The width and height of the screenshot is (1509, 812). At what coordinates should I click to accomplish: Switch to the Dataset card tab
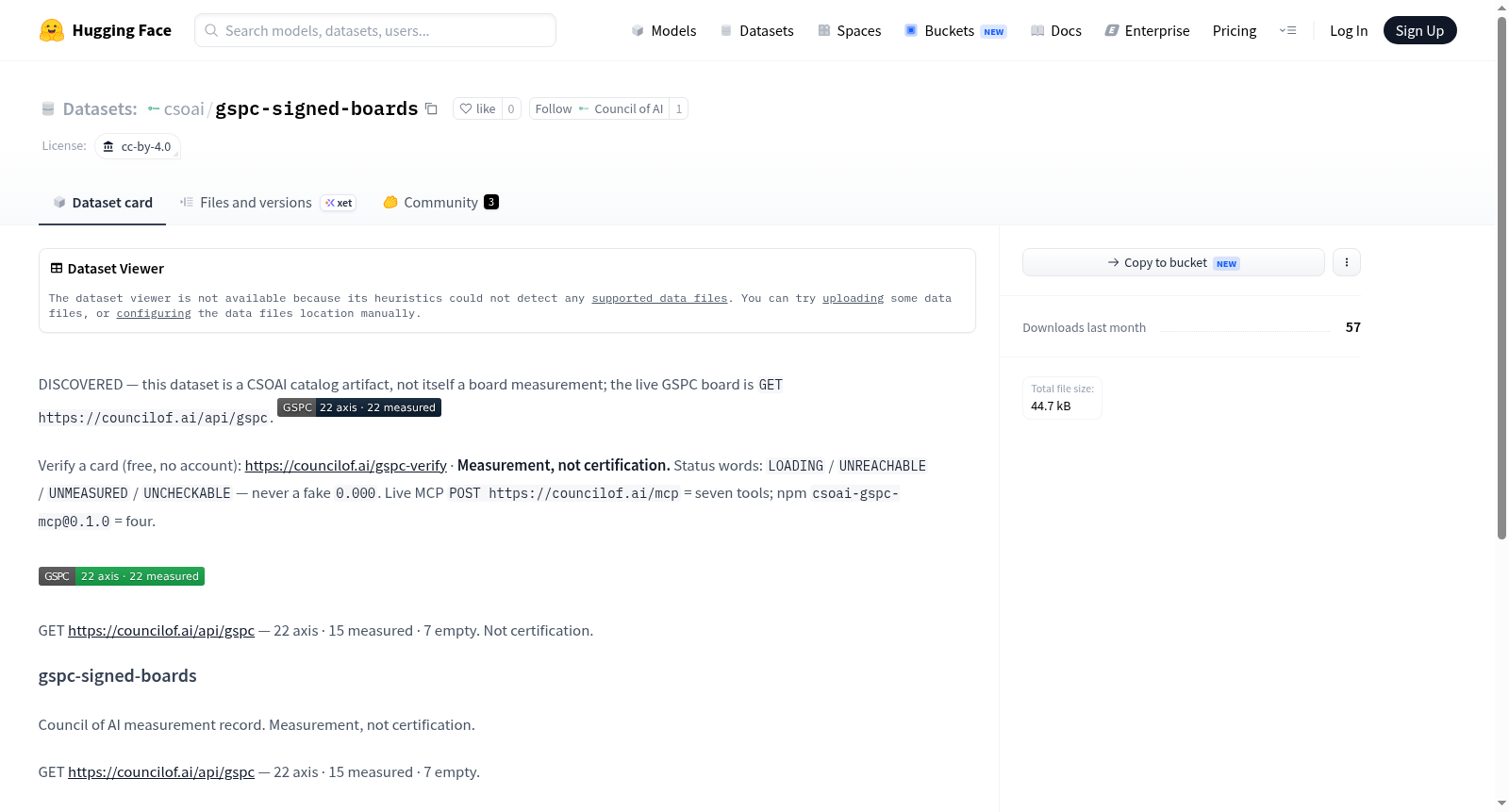(103, 202)
